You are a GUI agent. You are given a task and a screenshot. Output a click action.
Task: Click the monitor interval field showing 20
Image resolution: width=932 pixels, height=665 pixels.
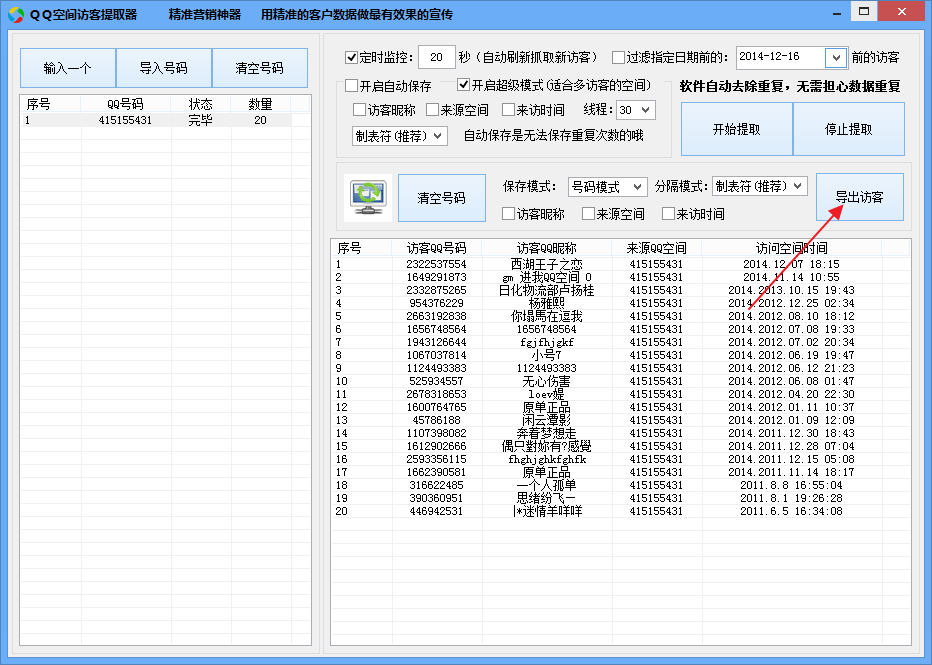(x=437, y=57)
